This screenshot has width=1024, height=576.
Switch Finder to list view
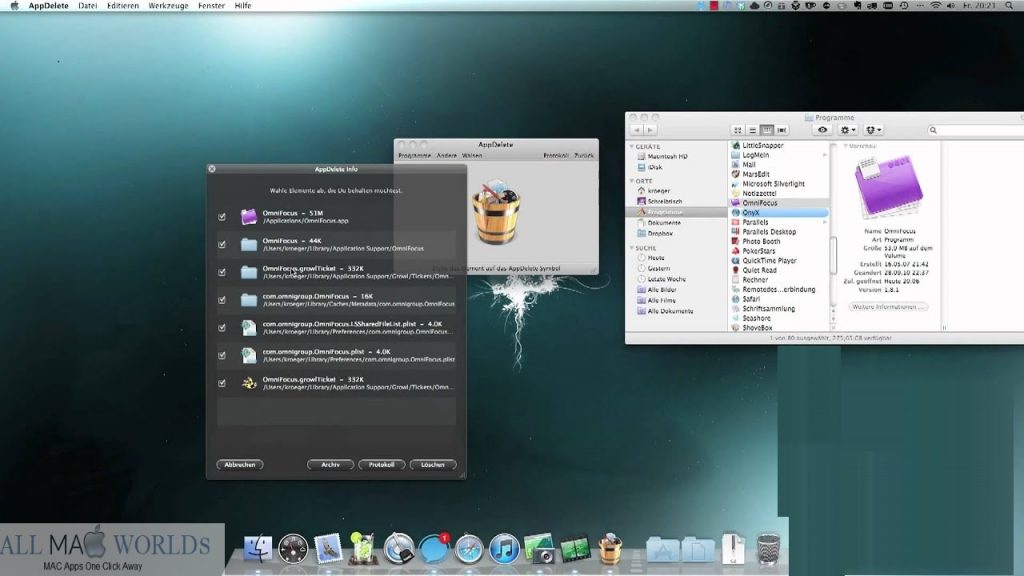click(752, 130)
